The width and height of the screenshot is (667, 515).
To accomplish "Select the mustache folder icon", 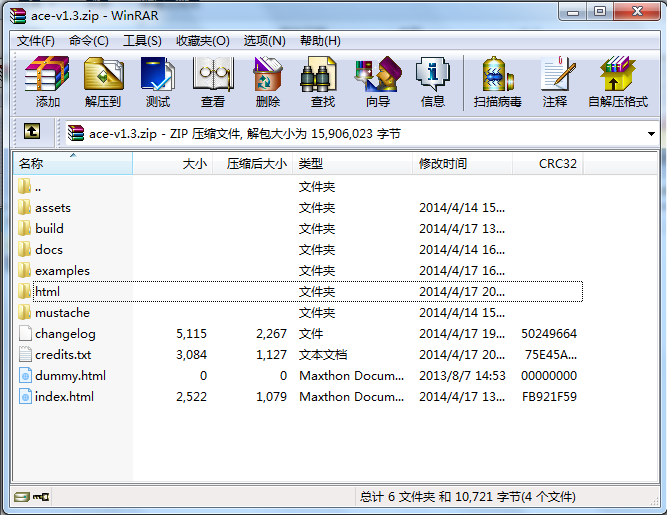I will click(25, 312).
